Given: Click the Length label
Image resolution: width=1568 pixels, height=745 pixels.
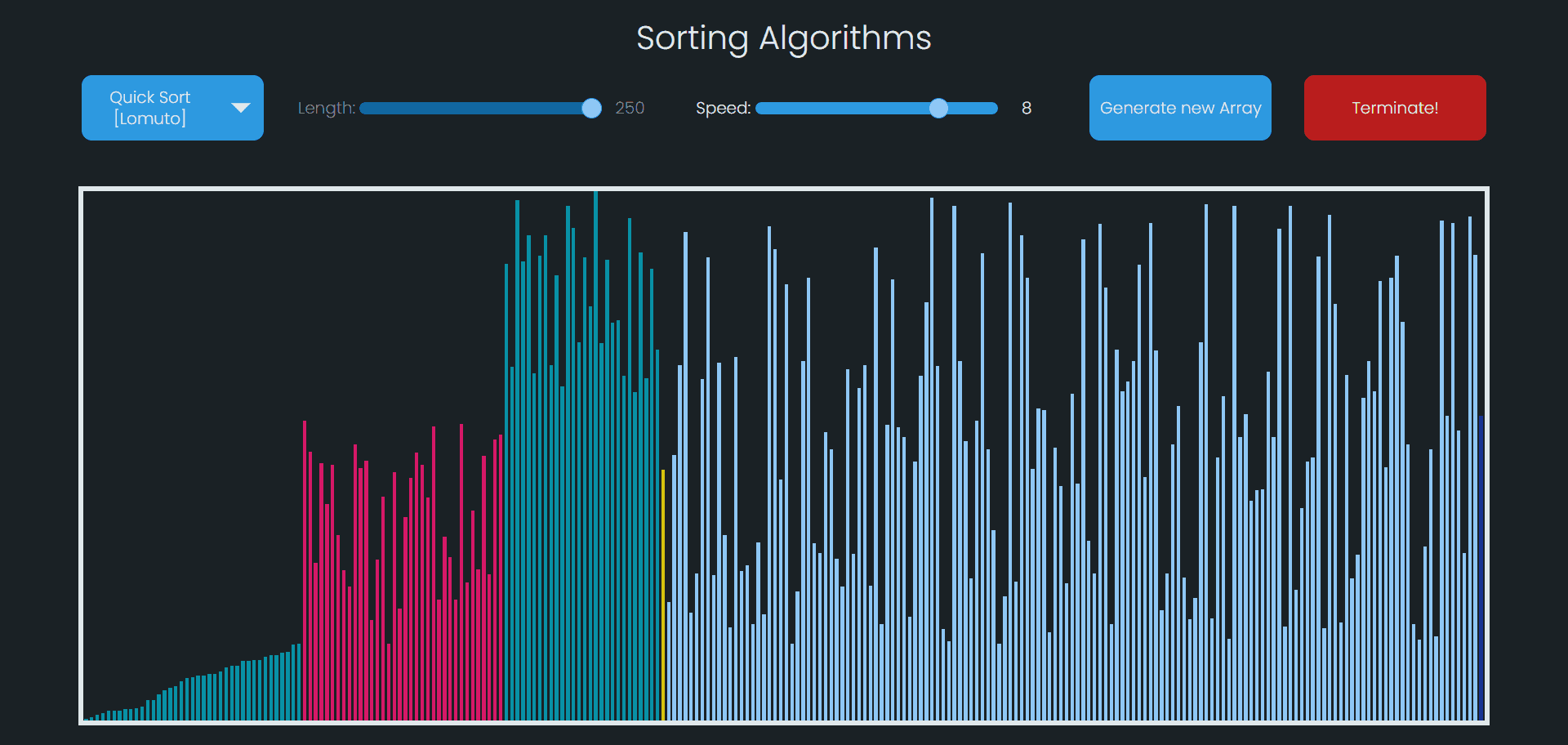Looking at the screenshot, I should pyautogui.click(x=326, y=108).
